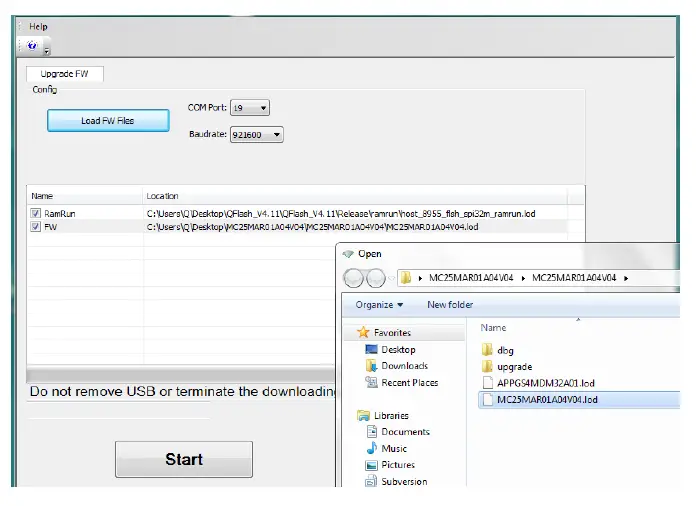Click the Pictures library icon
The width and height of the screenshot is (696, 506).
(x=372, y=465)
